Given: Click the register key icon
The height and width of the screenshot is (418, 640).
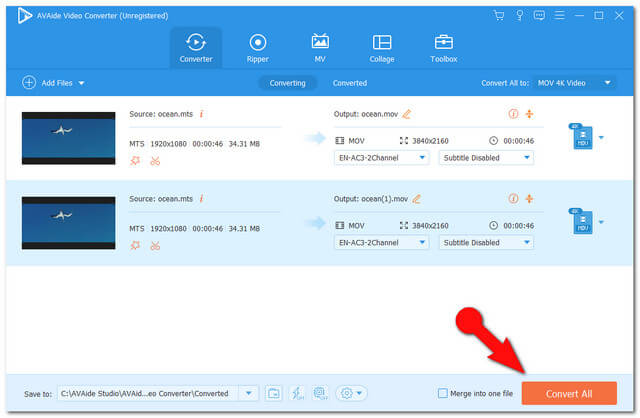Looking at the screenshot, I should (519, 16).
